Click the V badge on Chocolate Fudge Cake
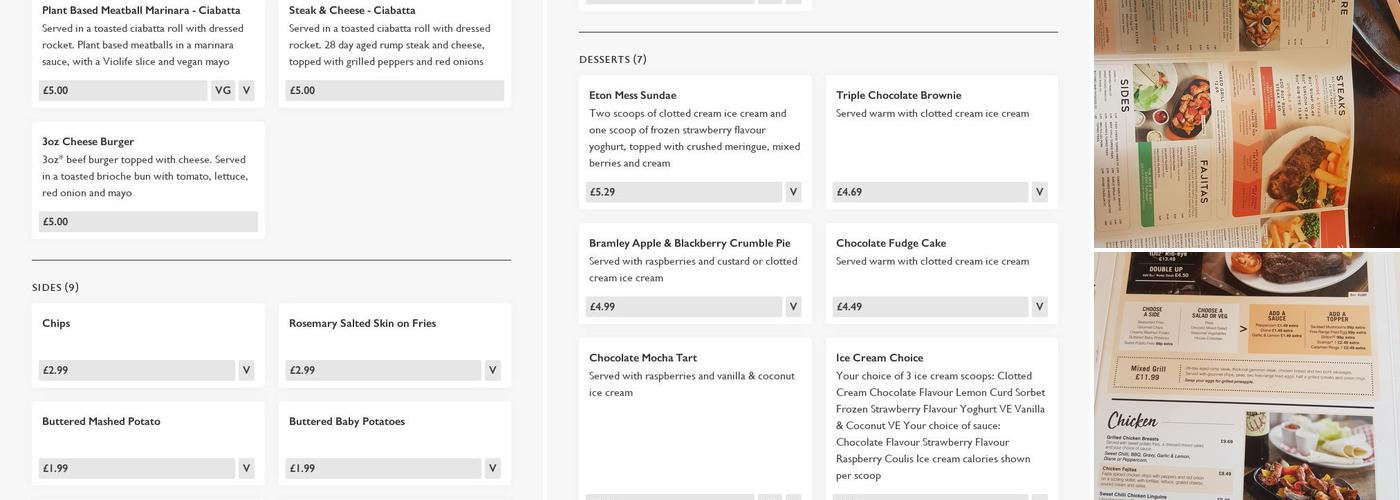This screenshot has height=500, width=1400. pos(1039,307)
